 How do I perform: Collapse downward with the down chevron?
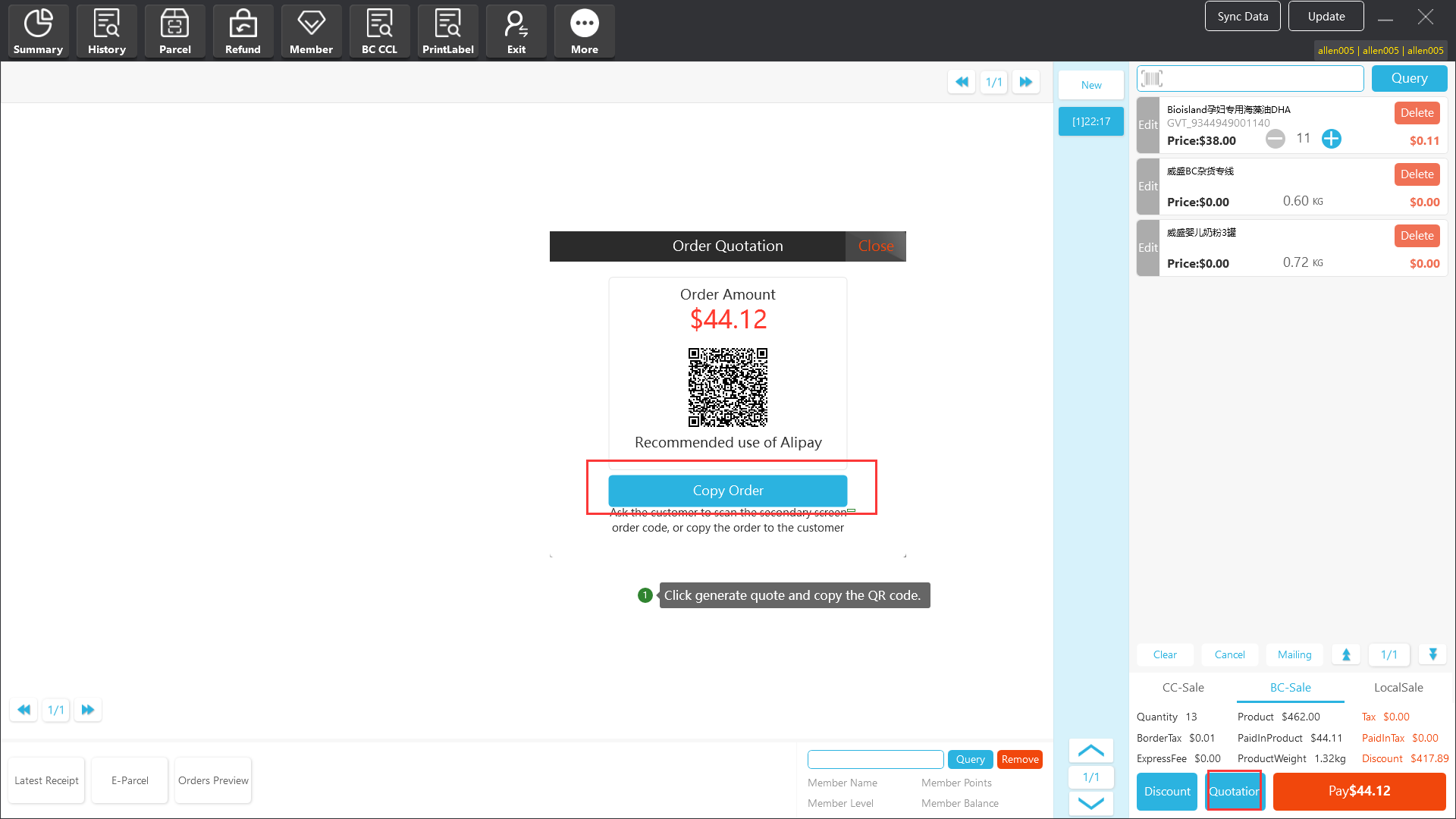(x=1090, y=803)
